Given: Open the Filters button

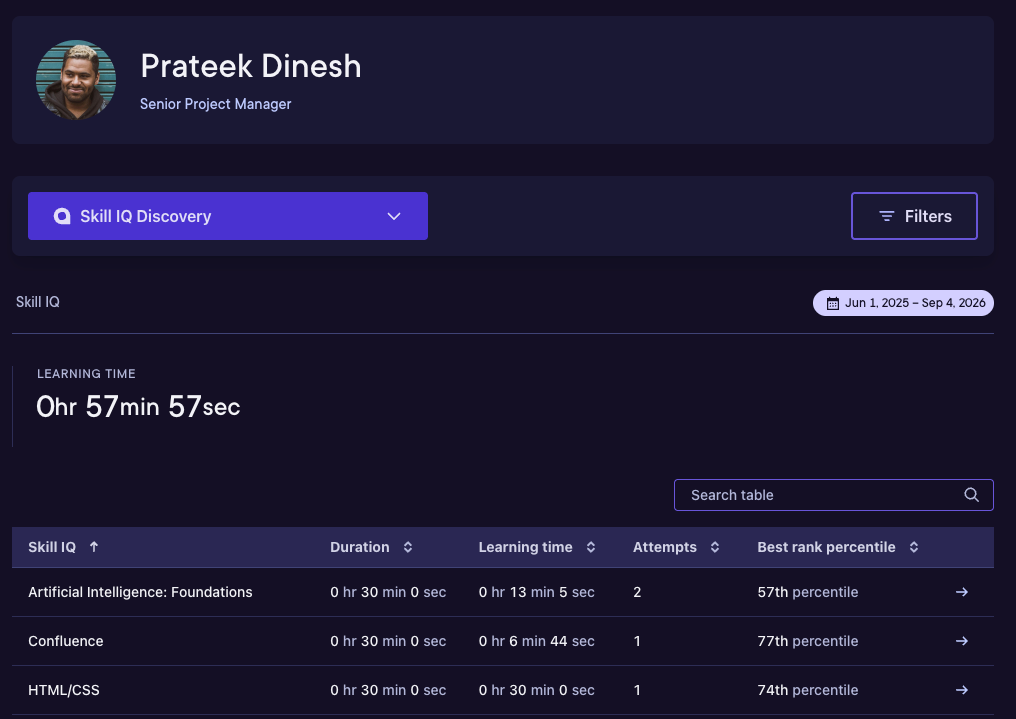Looking at the screenshot, I should click(914, 216).
